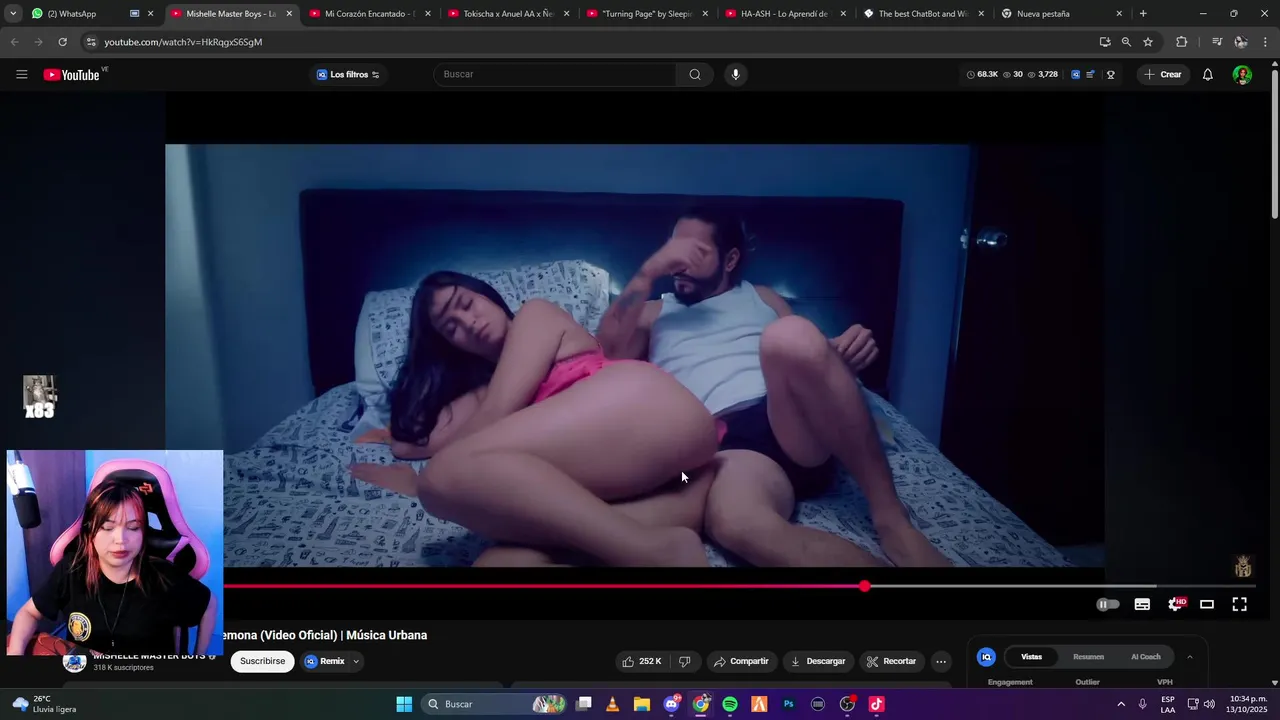Open Chrome media controls icon
The image size is (1280, 720).
coord(1216,42)
